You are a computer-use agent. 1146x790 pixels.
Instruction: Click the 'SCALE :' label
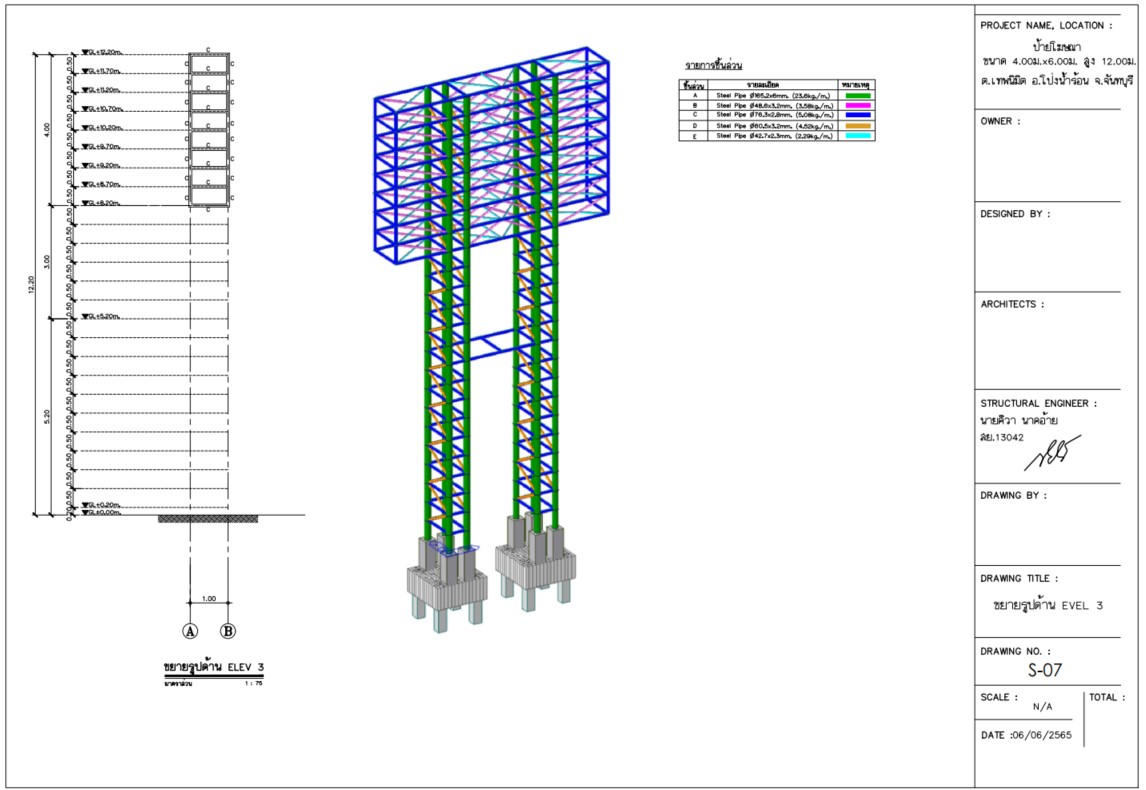998,697
